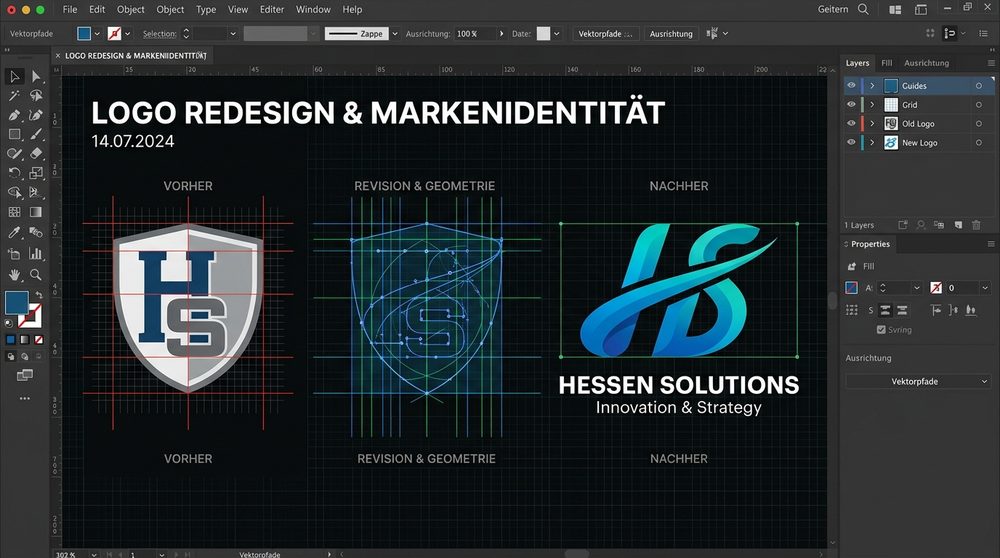Pick the Eyedropper tool

tap(14, 232)
